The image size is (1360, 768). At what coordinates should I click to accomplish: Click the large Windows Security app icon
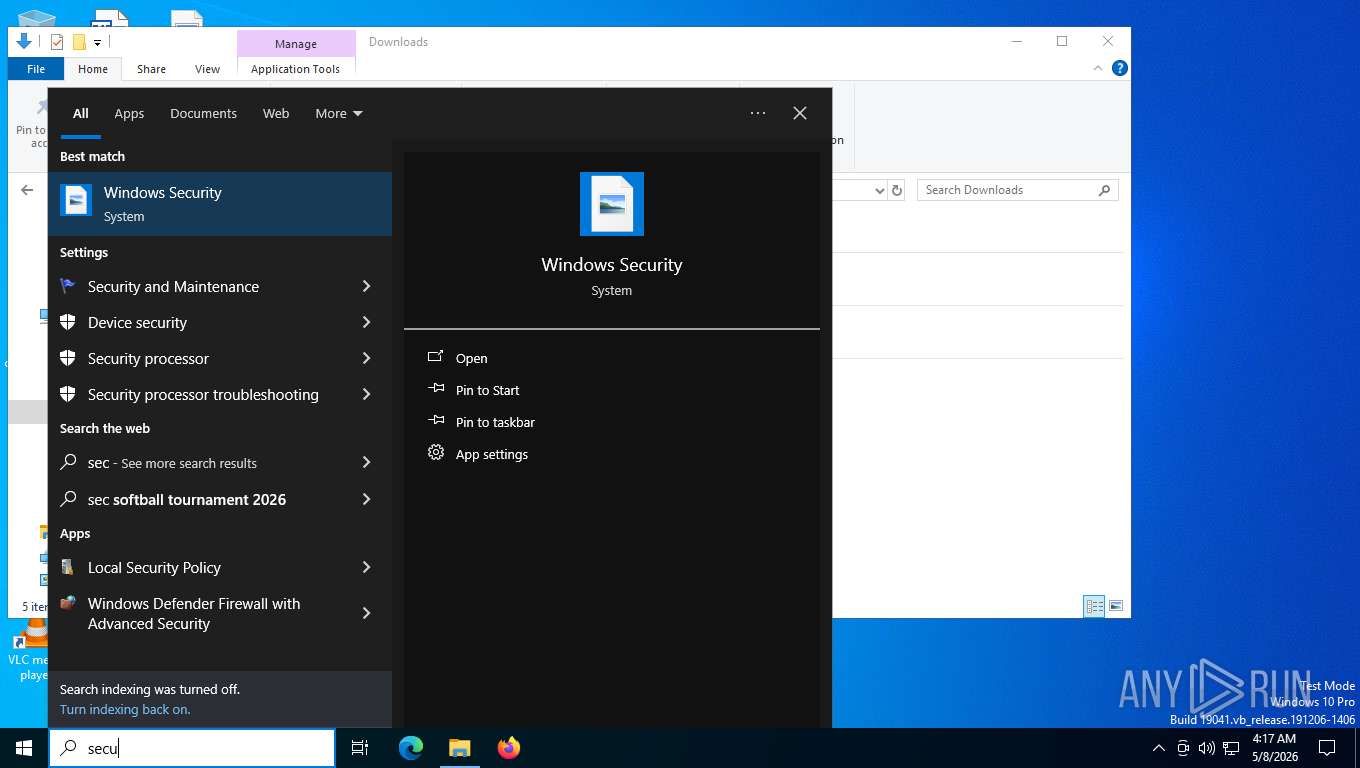click(612, 204)
